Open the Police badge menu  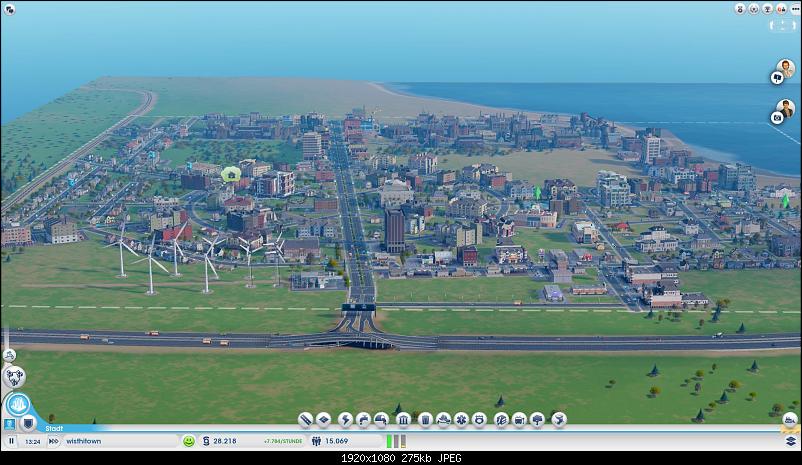point(480,420)
